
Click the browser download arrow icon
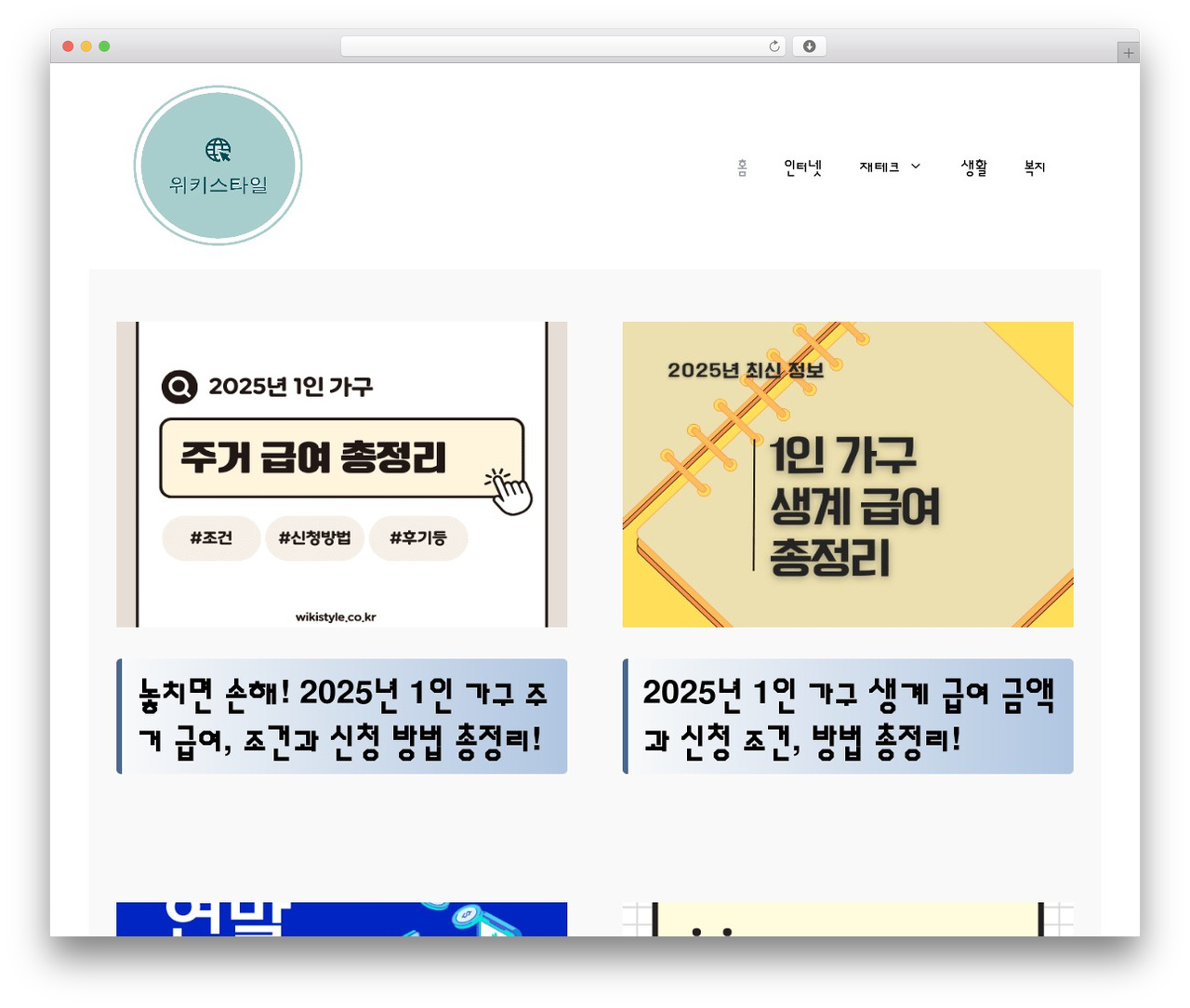[809, 46]
